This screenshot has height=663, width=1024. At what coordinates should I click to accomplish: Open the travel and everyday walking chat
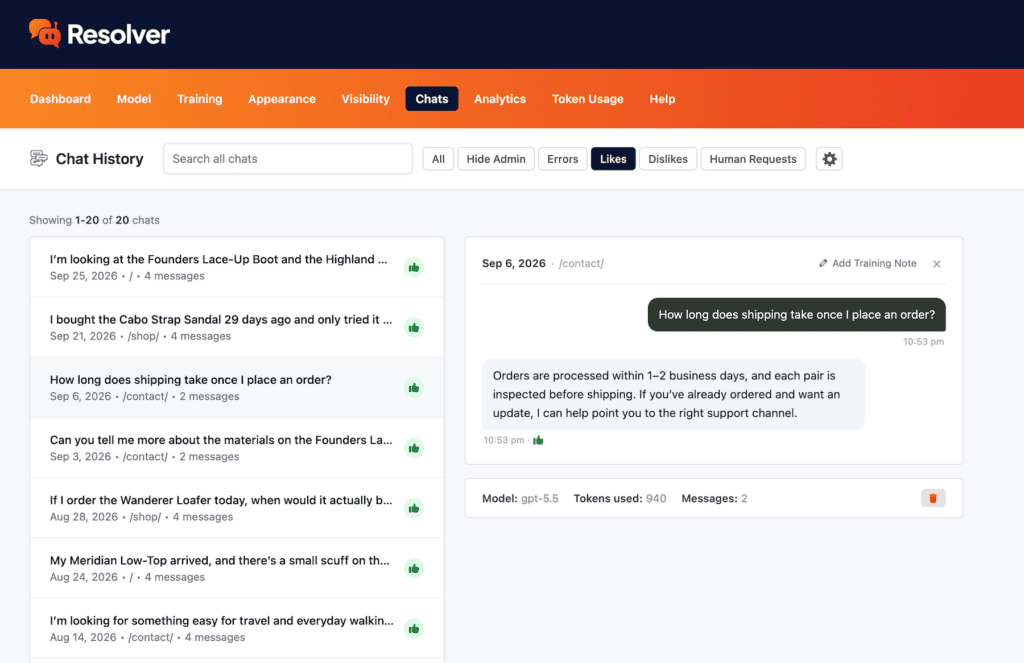coord(236,628)
